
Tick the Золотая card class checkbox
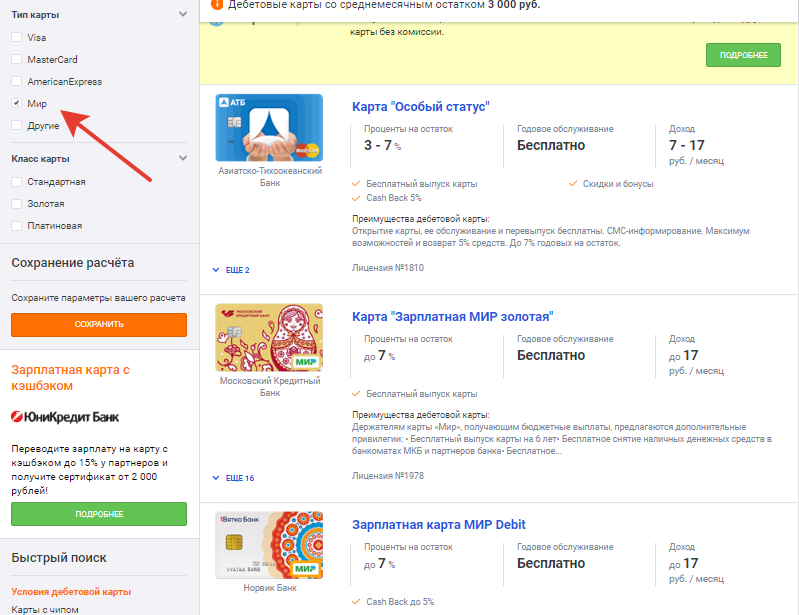coord(16,203)
